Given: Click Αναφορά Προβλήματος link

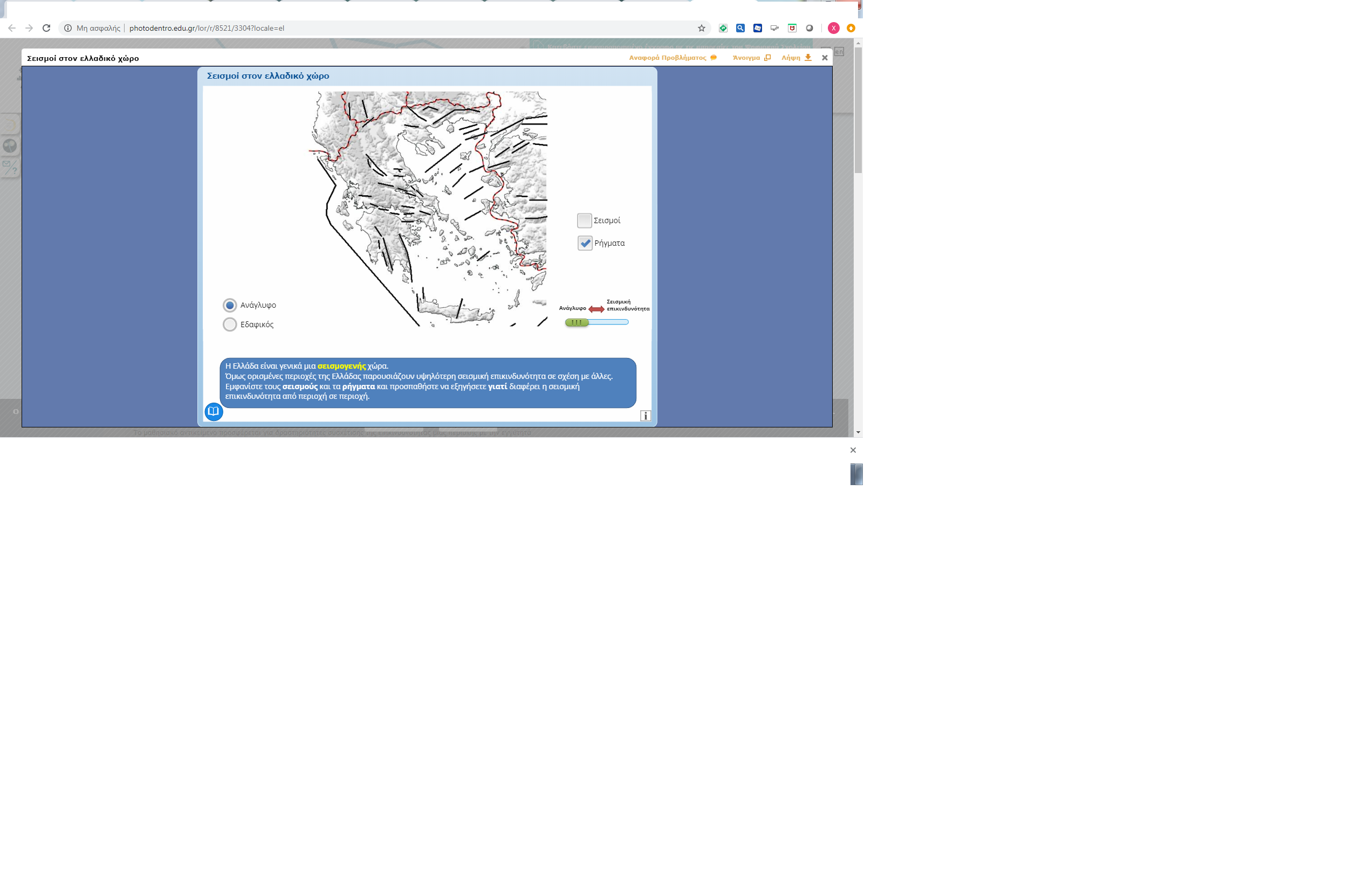Looking at the screenshot, I should click(673, 58).
